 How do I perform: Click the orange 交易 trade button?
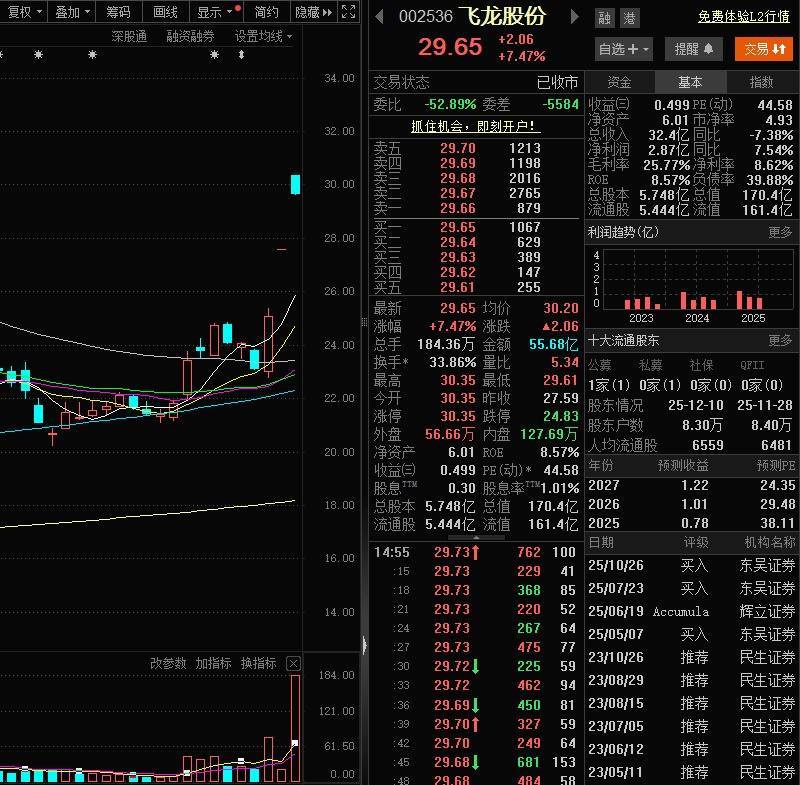[x=764, y=48]
